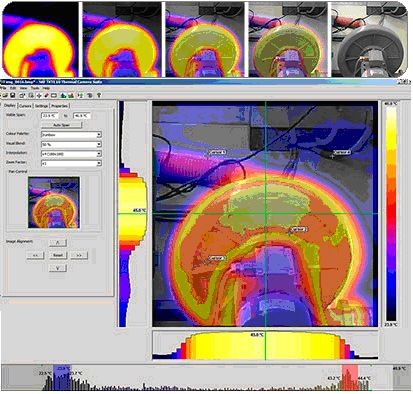Click the Visible Span minimum temperature field
The width and height of the screenshot is (413, 394).
tap(50, 116)
